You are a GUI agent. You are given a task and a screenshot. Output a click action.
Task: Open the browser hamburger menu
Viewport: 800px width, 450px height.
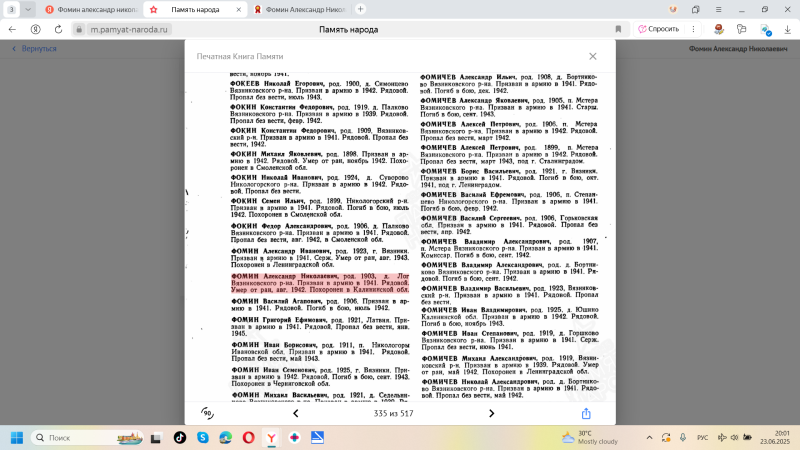coord(718,9)
